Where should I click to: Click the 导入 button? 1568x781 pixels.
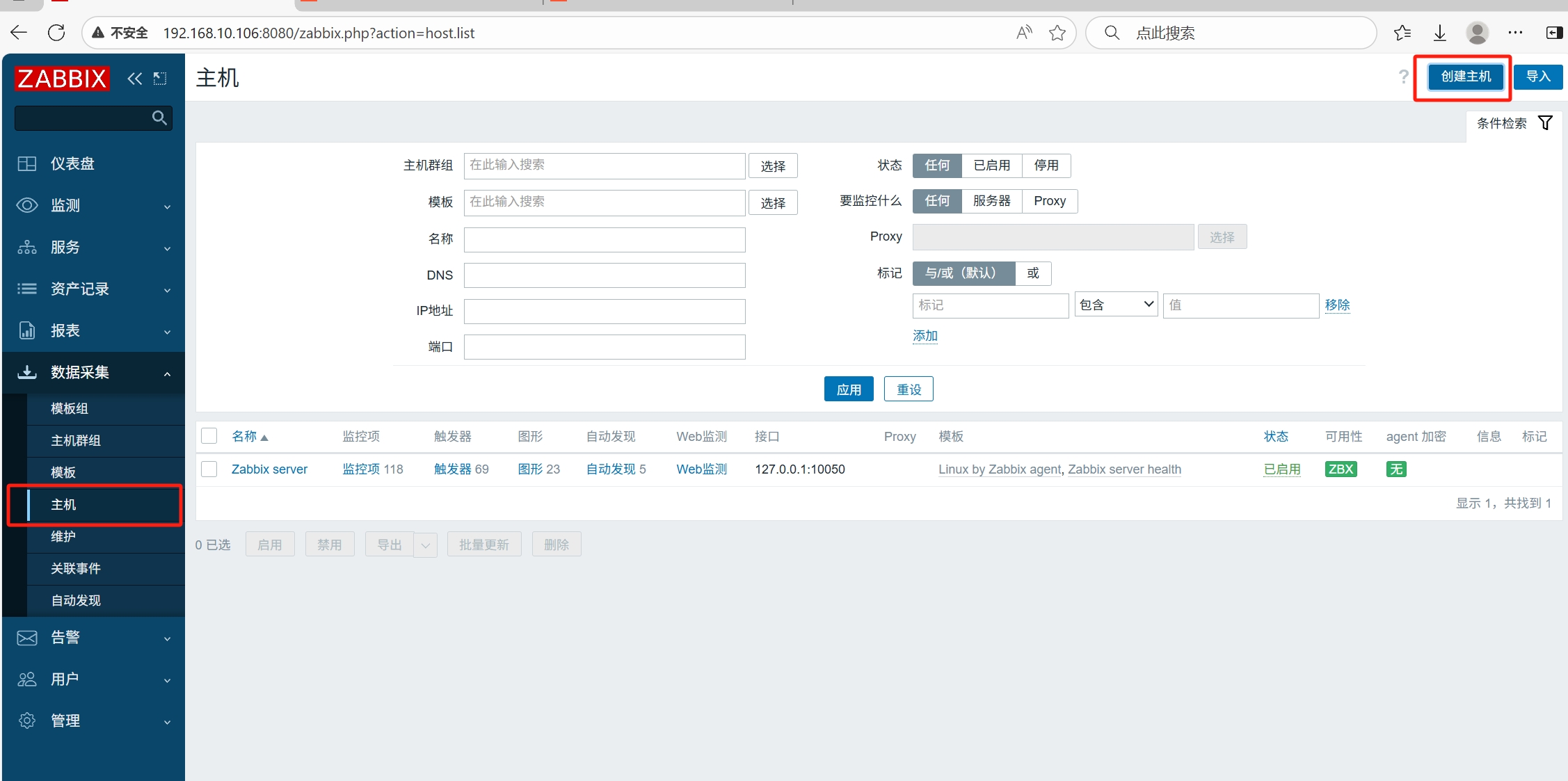[1538, 77]
